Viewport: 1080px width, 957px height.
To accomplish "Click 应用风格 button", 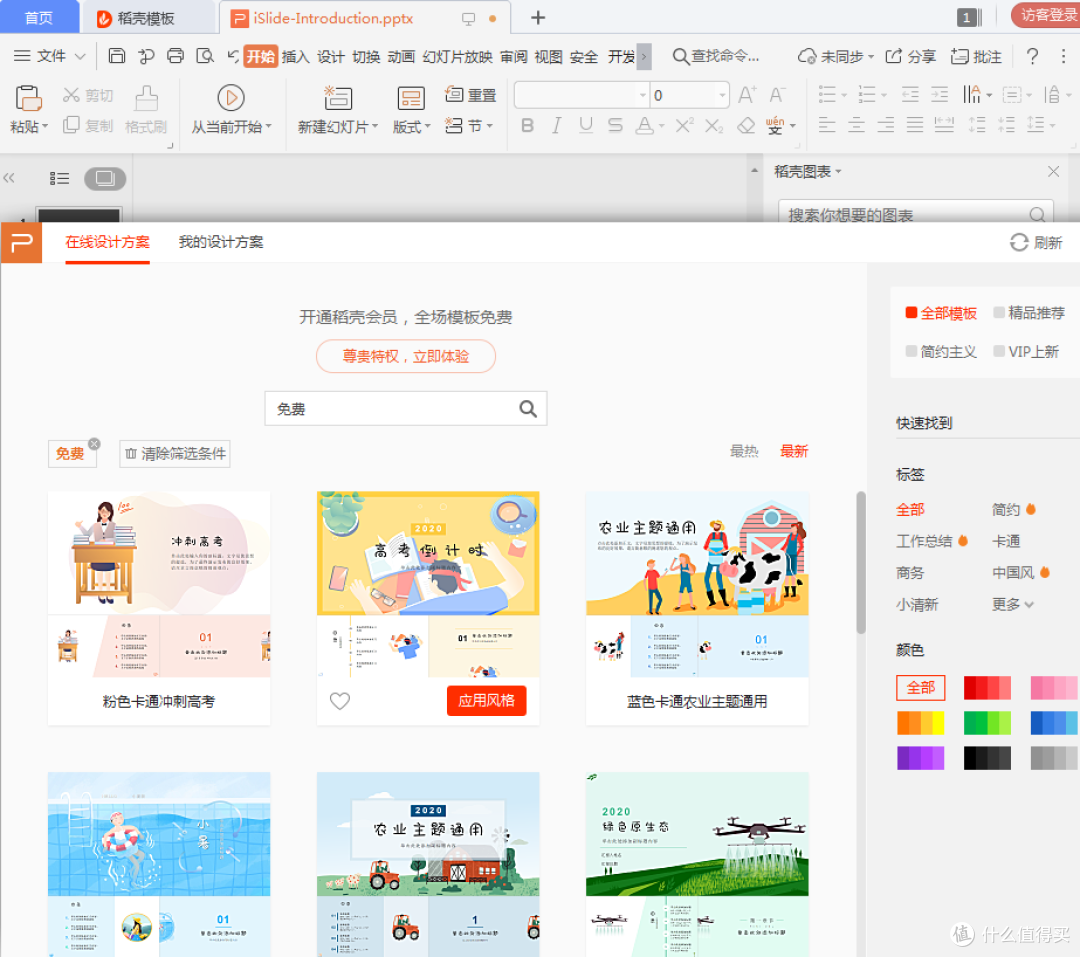I will point(486,701).
